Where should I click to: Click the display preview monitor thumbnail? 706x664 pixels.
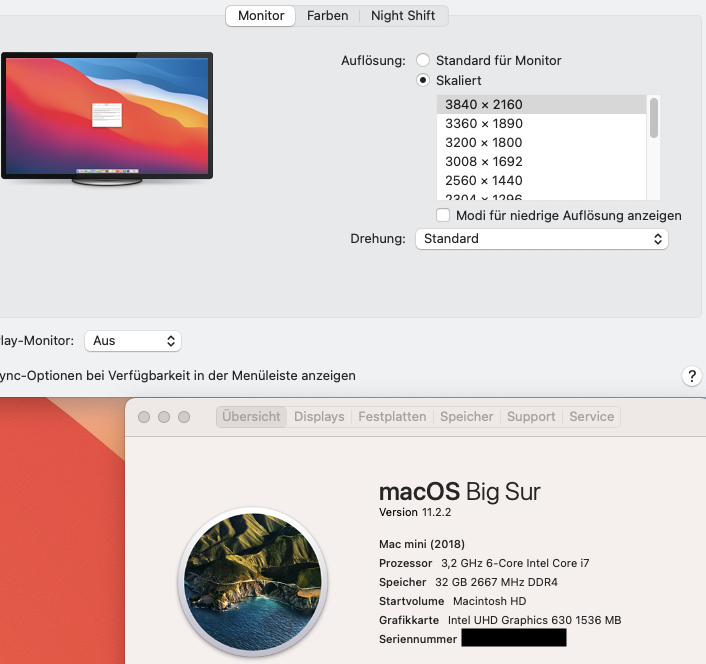pyautogui.click(x=107, y=119)
